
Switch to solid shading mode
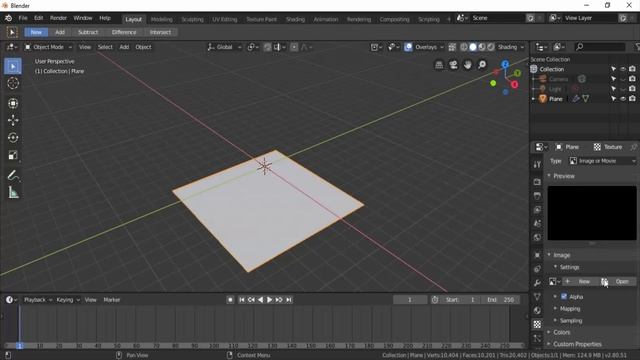point(473,47)
